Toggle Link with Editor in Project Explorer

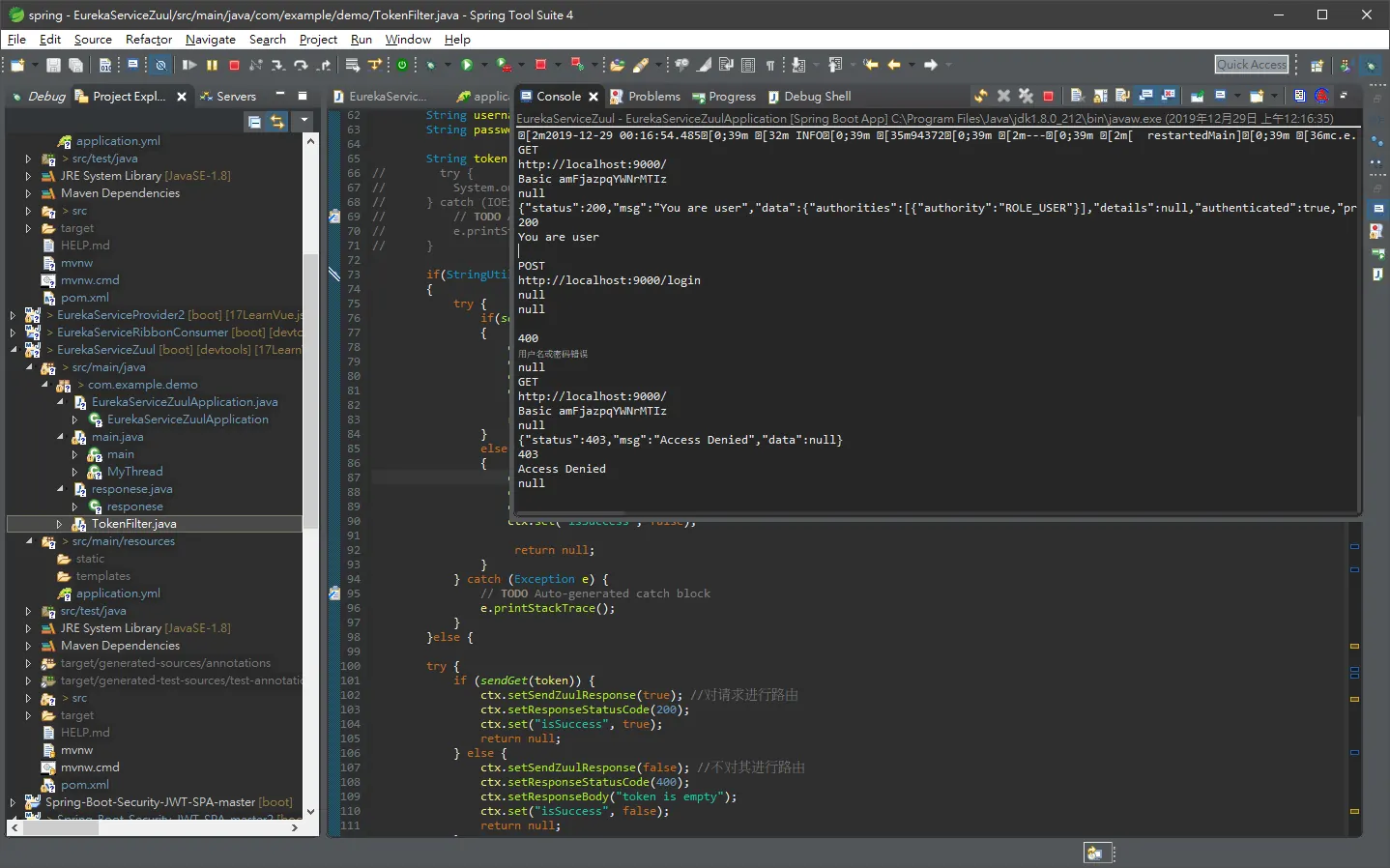(x=277, y=122)
